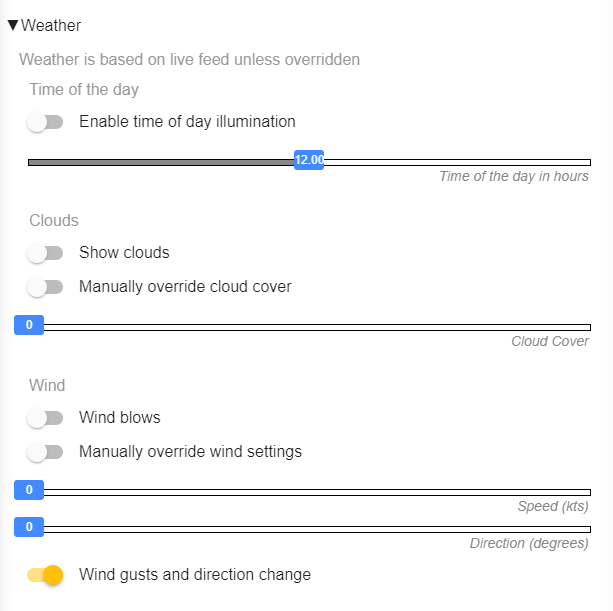613x611 pixels.
Task: Click the live feed description text
Action: click(189, 60)
